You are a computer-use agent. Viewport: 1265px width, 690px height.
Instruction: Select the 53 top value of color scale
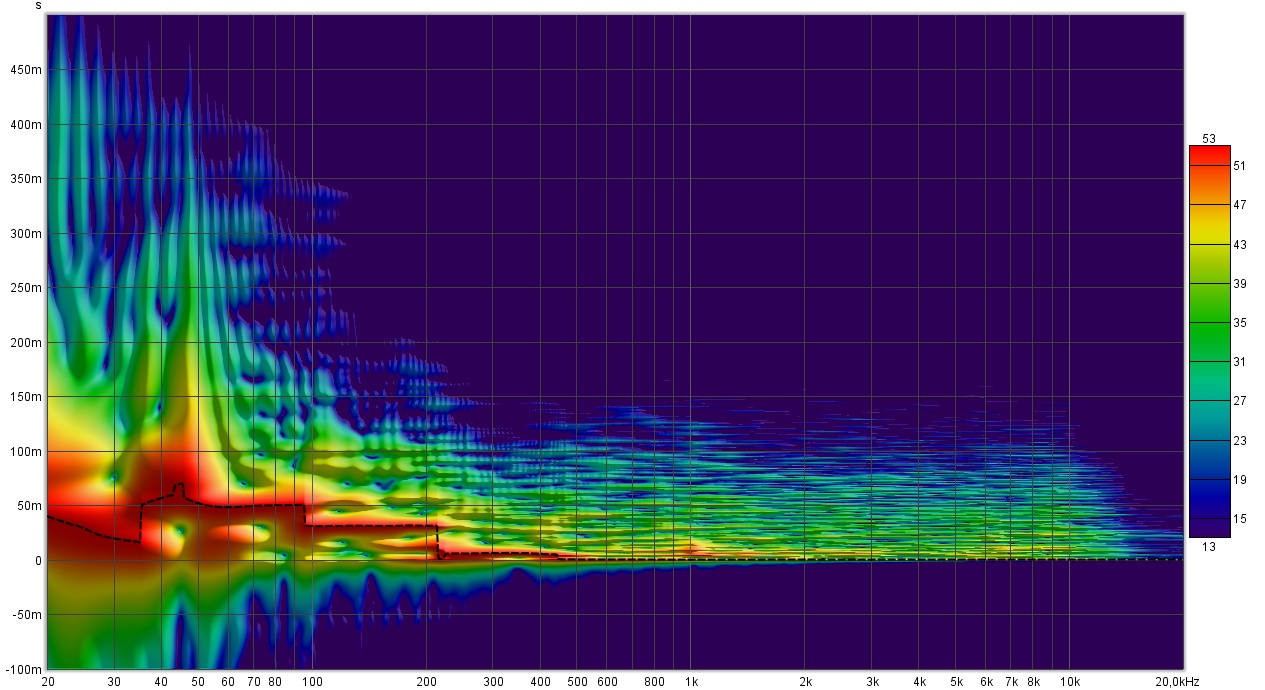[1209, 138]
